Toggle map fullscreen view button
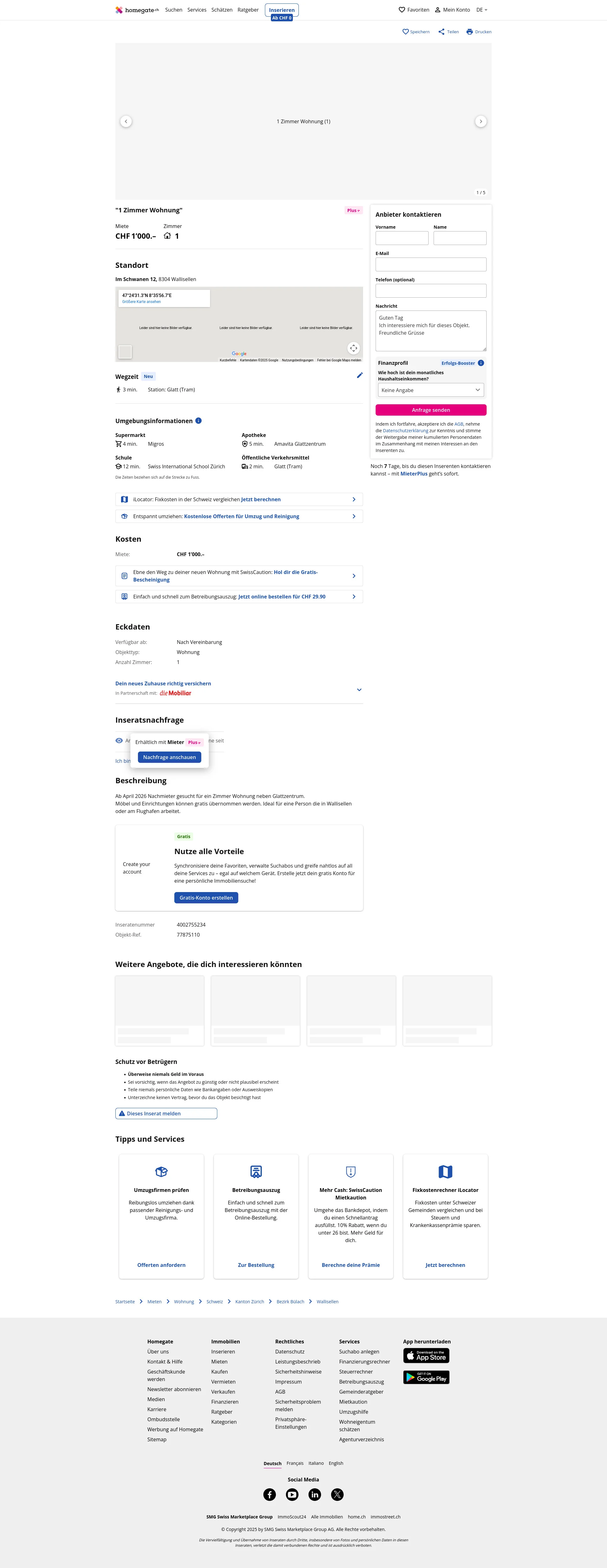This screenshot has width=607, height=1568. point(353,348)
